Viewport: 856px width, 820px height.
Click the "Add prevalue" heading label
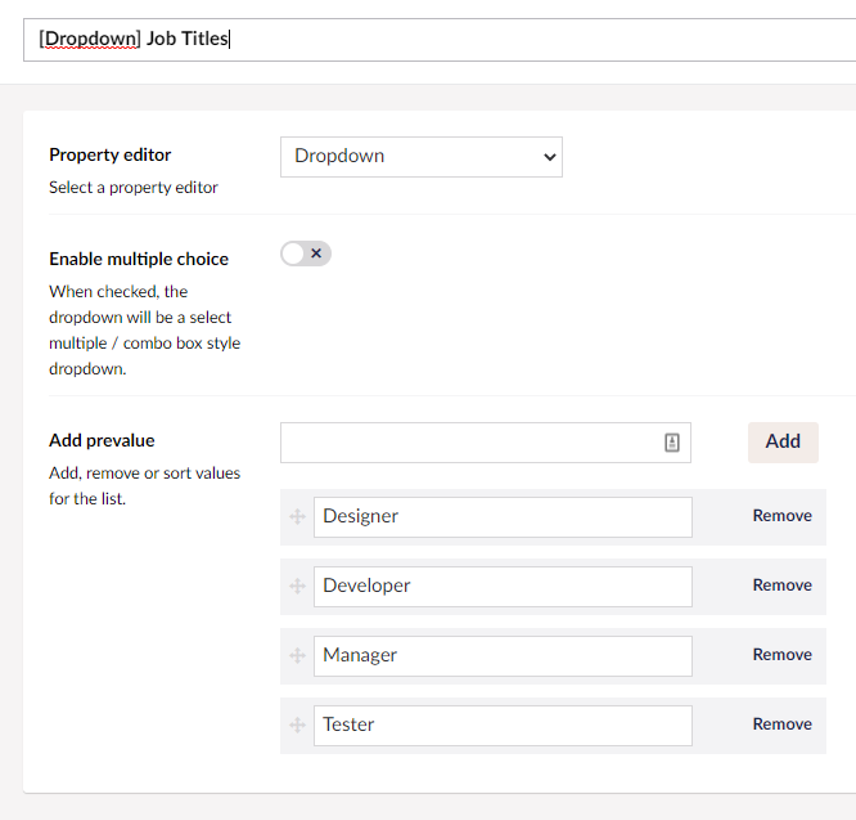coord(102,440)
